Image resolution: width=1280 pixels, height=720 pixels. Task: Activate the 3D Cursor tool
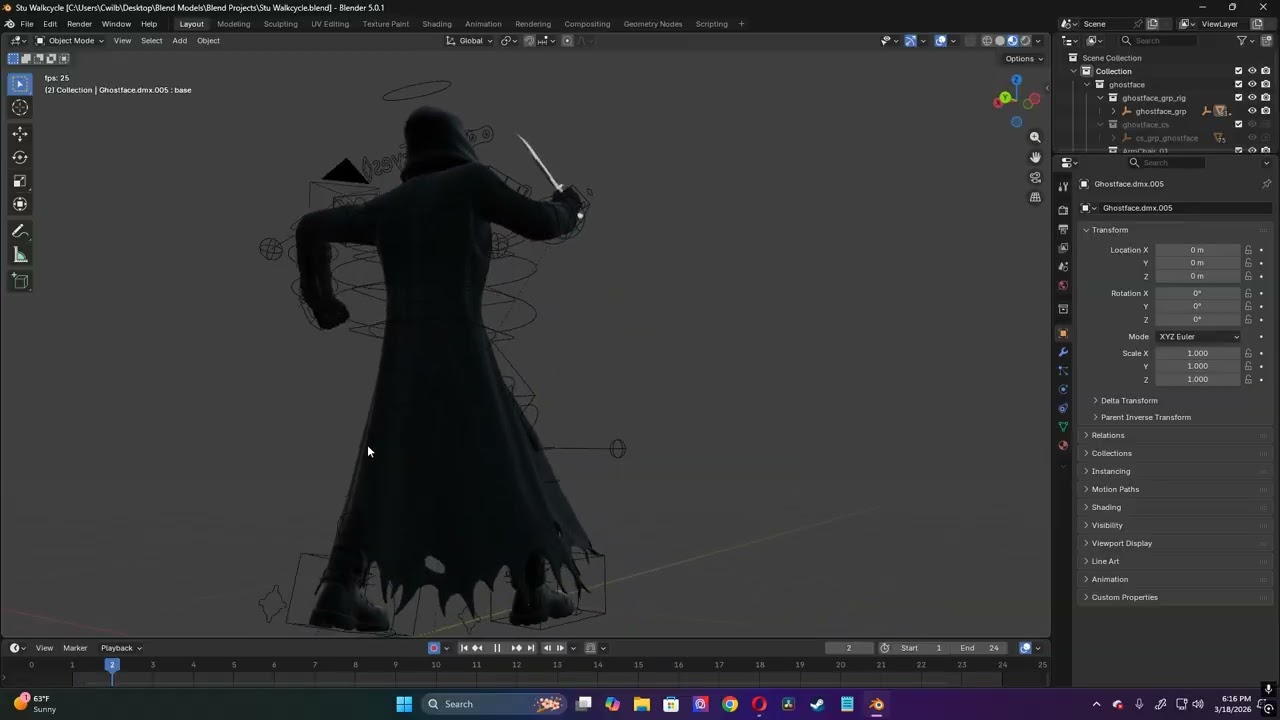pyautogui.click(x=20, y=108)
